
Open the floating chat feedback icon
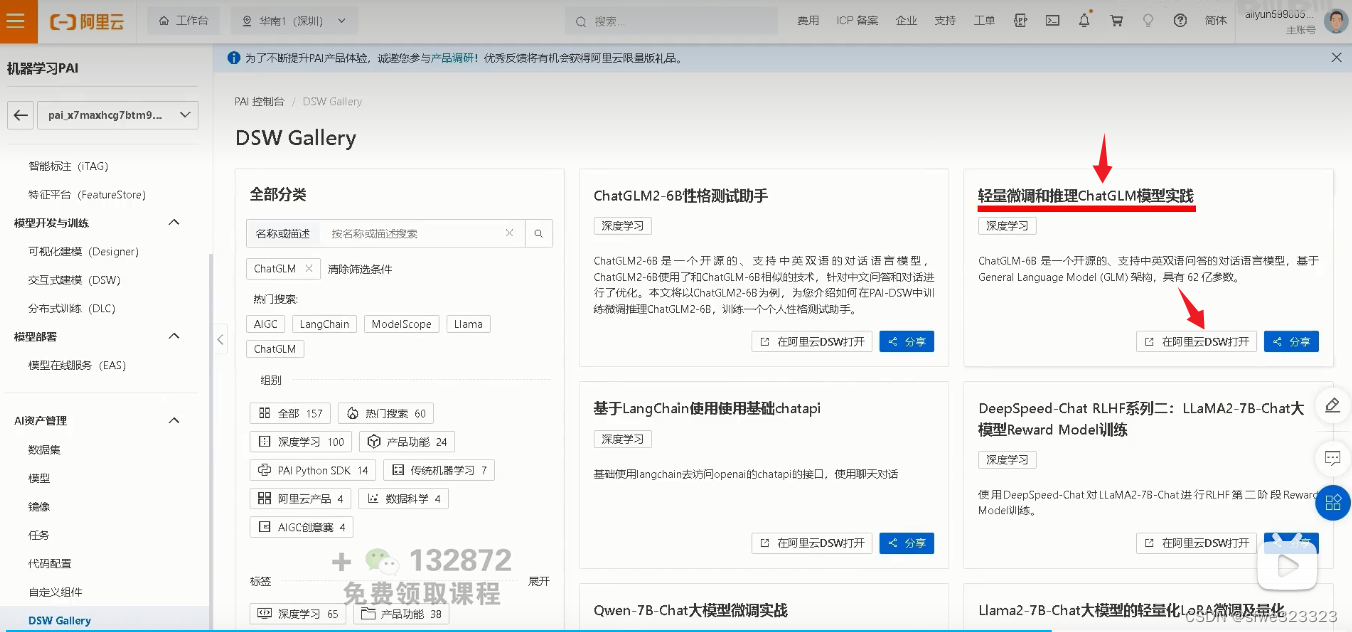[1332, 458]
